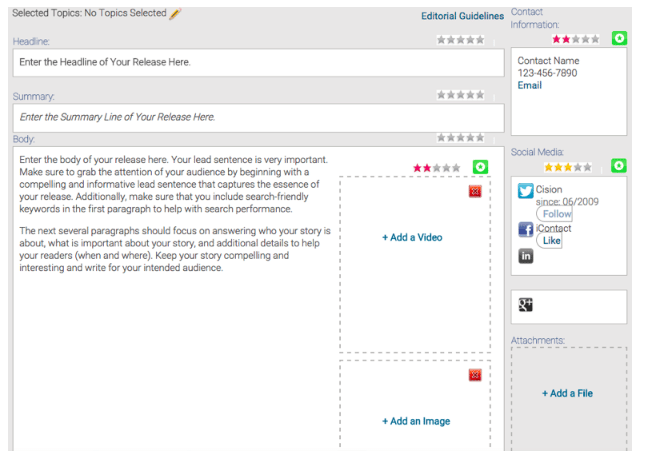Click the Email link under Contact Name
645x459 pixels.
click(x=529, y=86)
